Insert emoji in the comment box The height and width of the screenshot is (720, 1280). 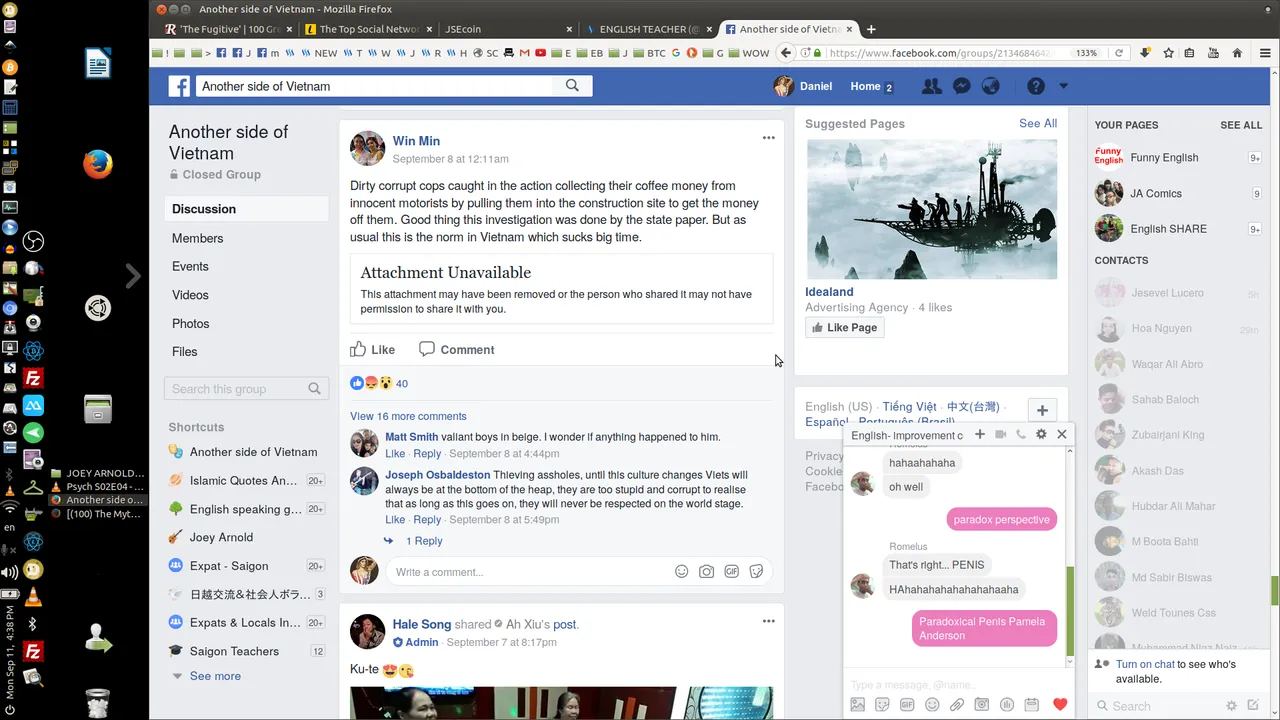[682, 572]
